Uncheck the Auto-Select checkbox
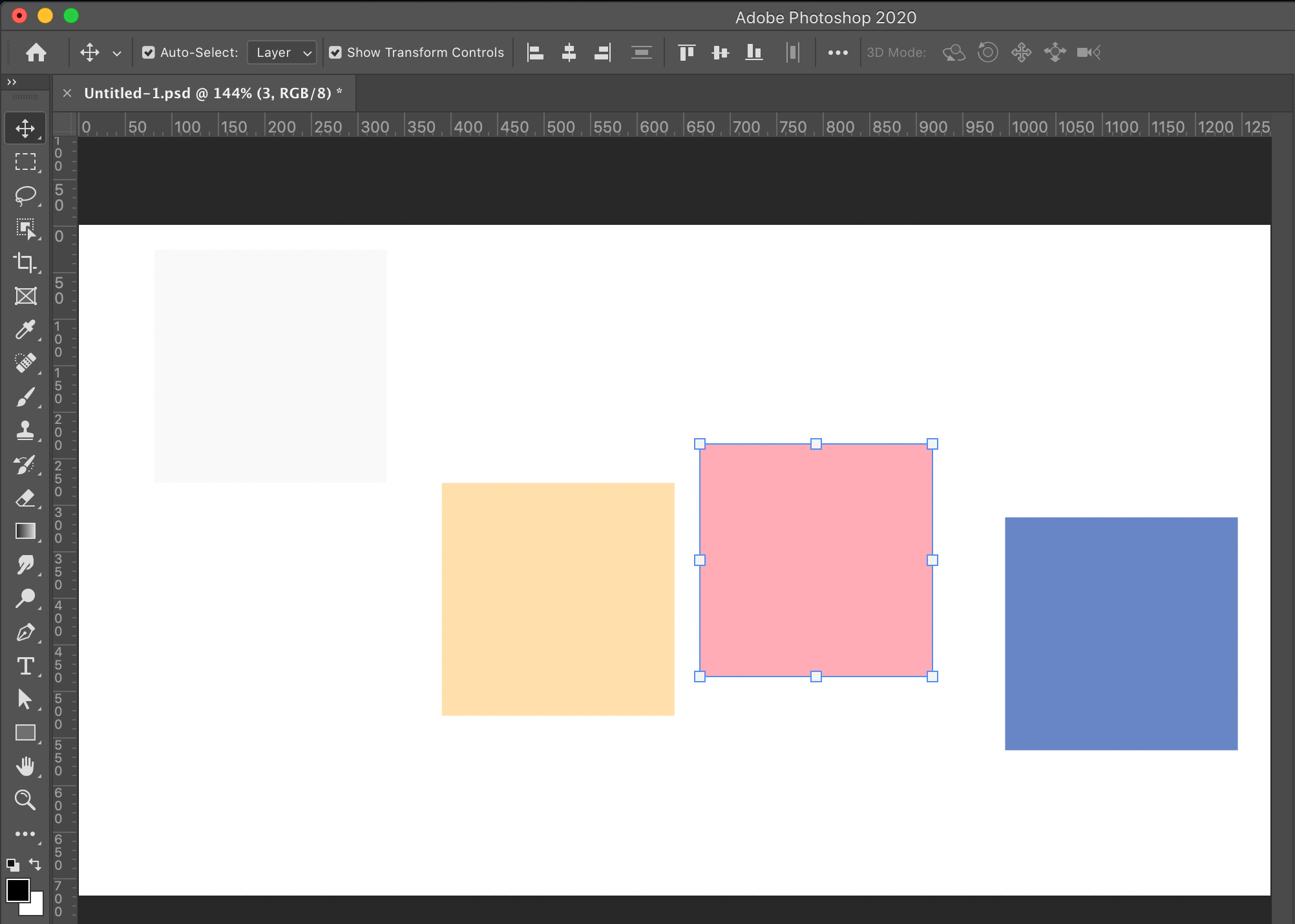 tap(149, 52)
